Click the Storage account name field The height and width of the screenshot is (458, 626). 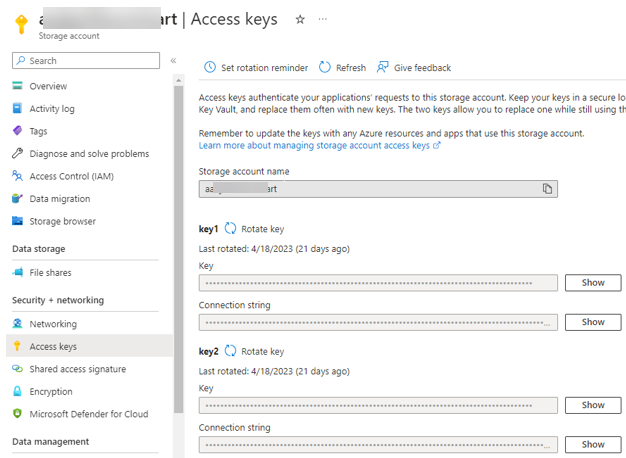[x=378, y=189]
